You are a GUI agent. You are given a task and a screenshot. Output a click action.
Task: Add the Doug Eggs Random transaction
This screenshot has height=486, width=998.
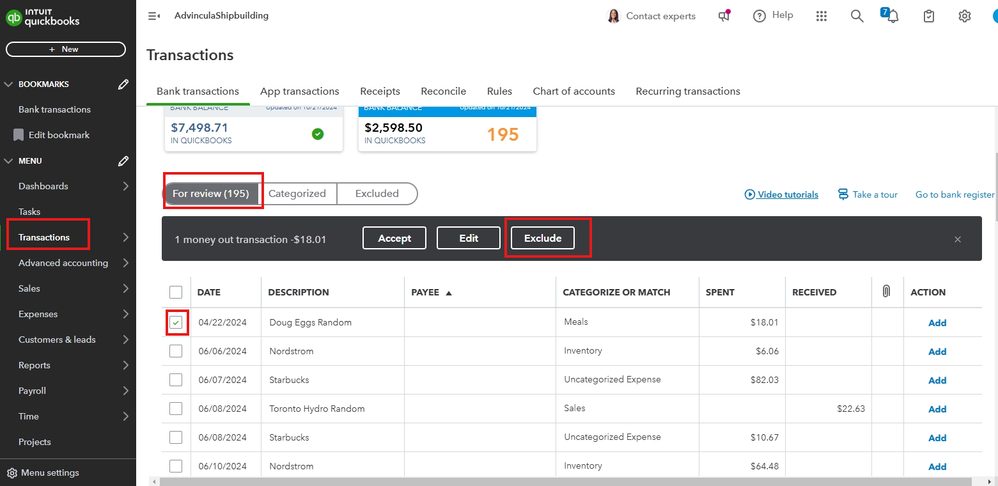coord(937,323)
